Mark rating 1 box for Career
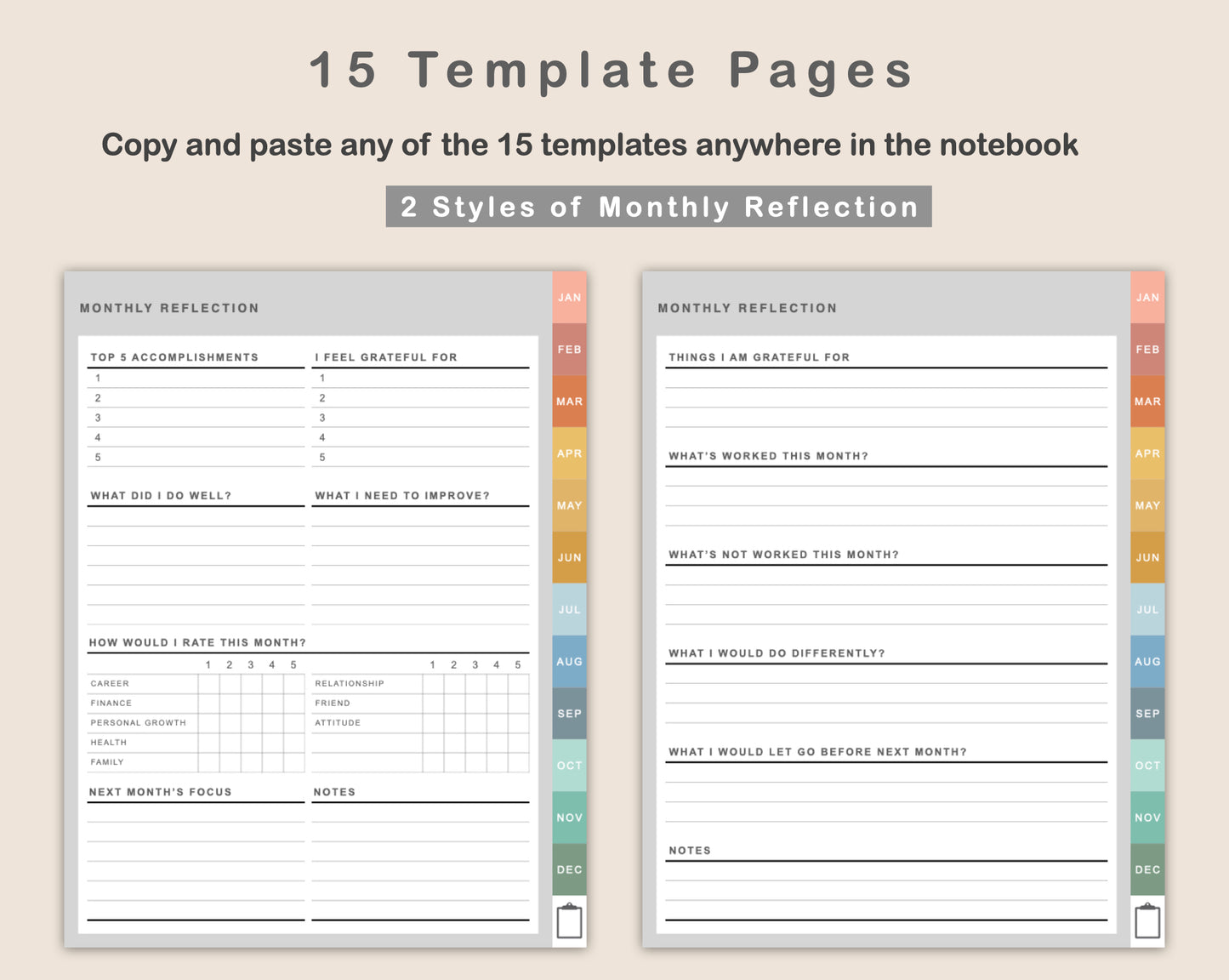 208,684
